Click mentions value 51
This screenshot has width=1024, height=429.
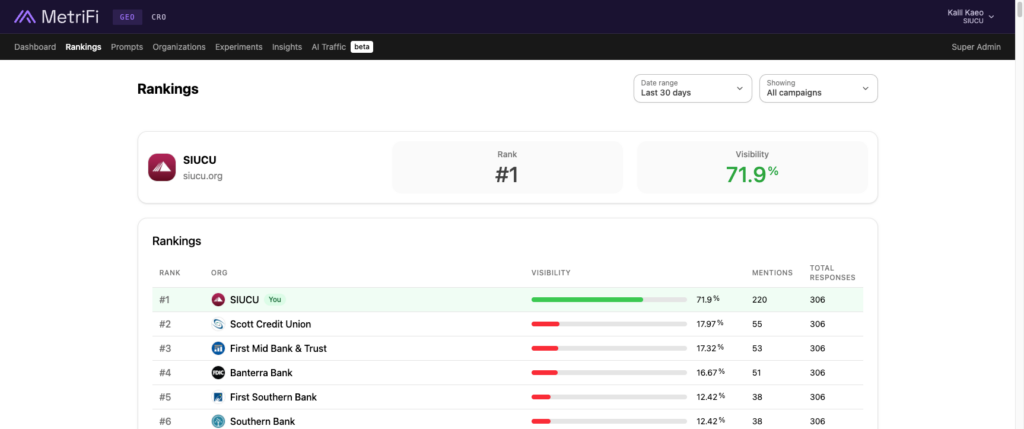click(x=757, y=373)
